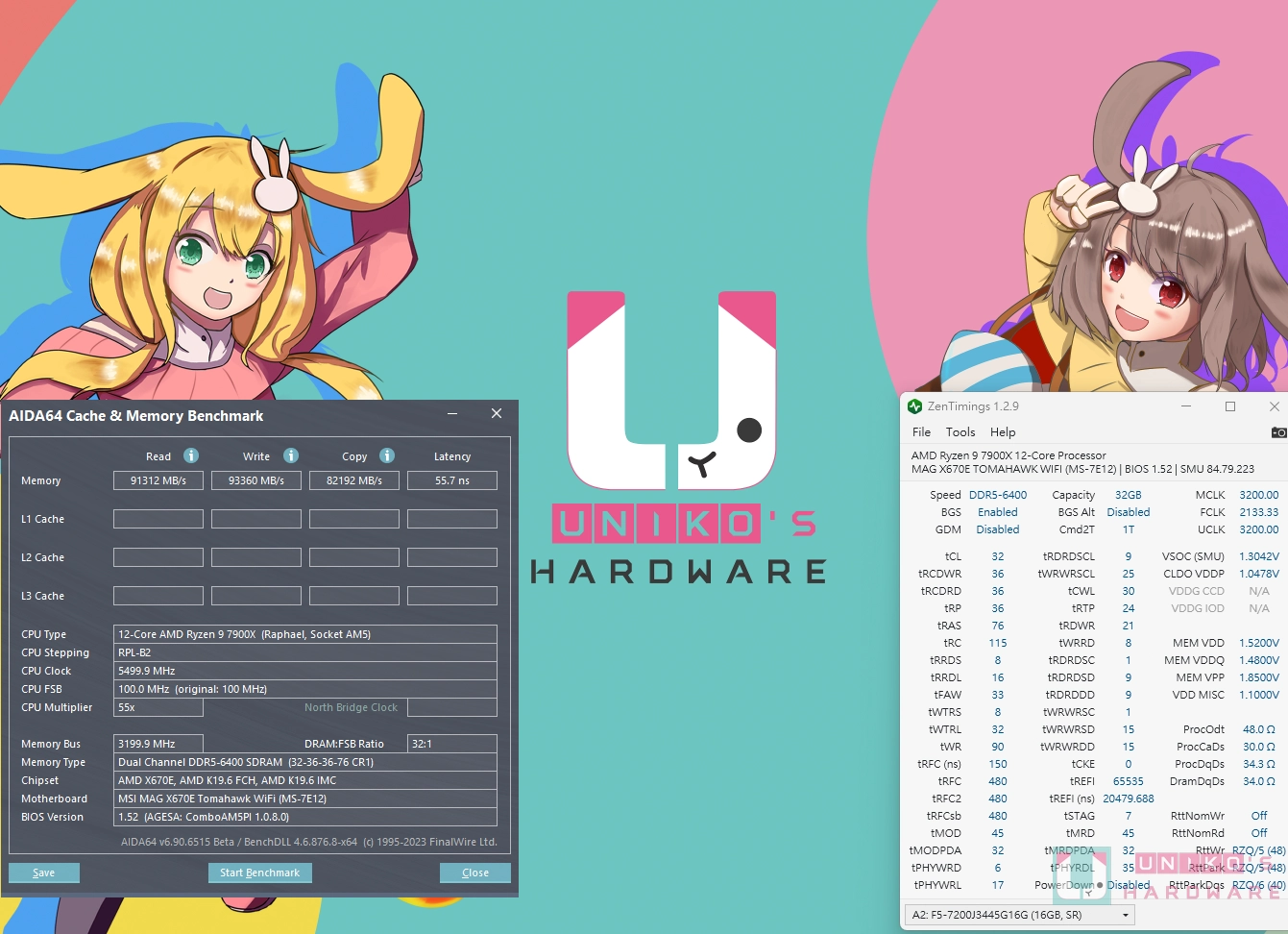The width and height of the screenshot is (1288, 934).
Task: Click the Cmd2T 1T value
Action: coord(1129,529)
